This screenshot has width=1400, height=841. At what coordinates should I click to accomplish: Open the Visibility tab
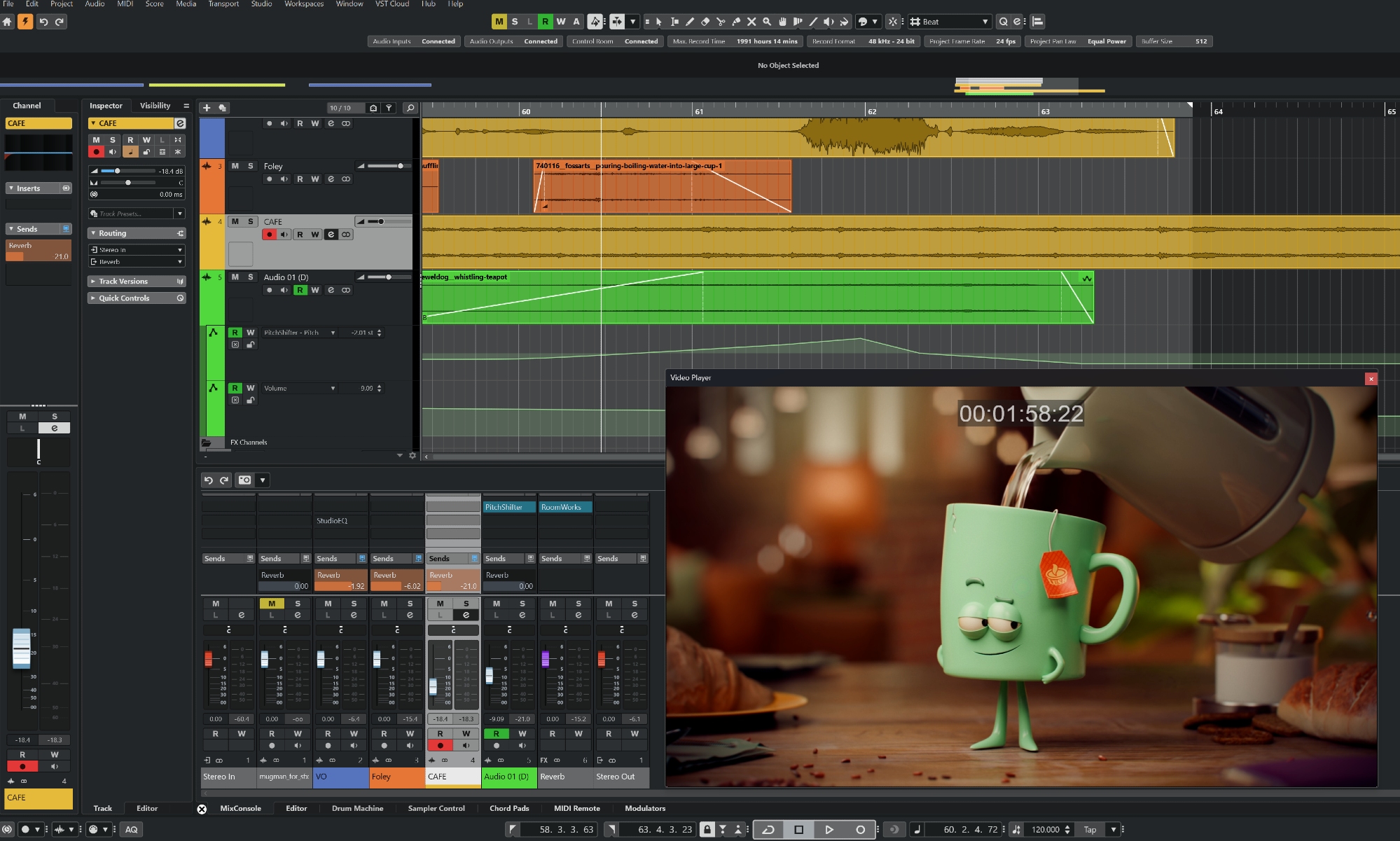tap(155, 106)
